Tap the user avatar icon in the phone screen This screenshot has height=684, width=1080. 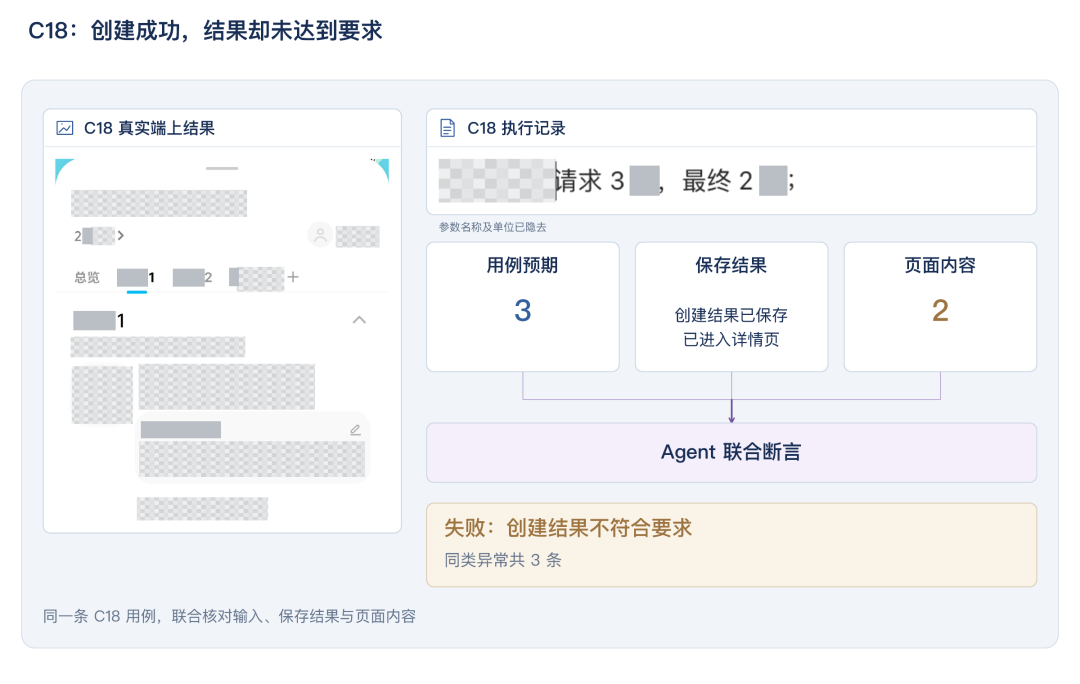pyautogui.click(x=320, y=236)
